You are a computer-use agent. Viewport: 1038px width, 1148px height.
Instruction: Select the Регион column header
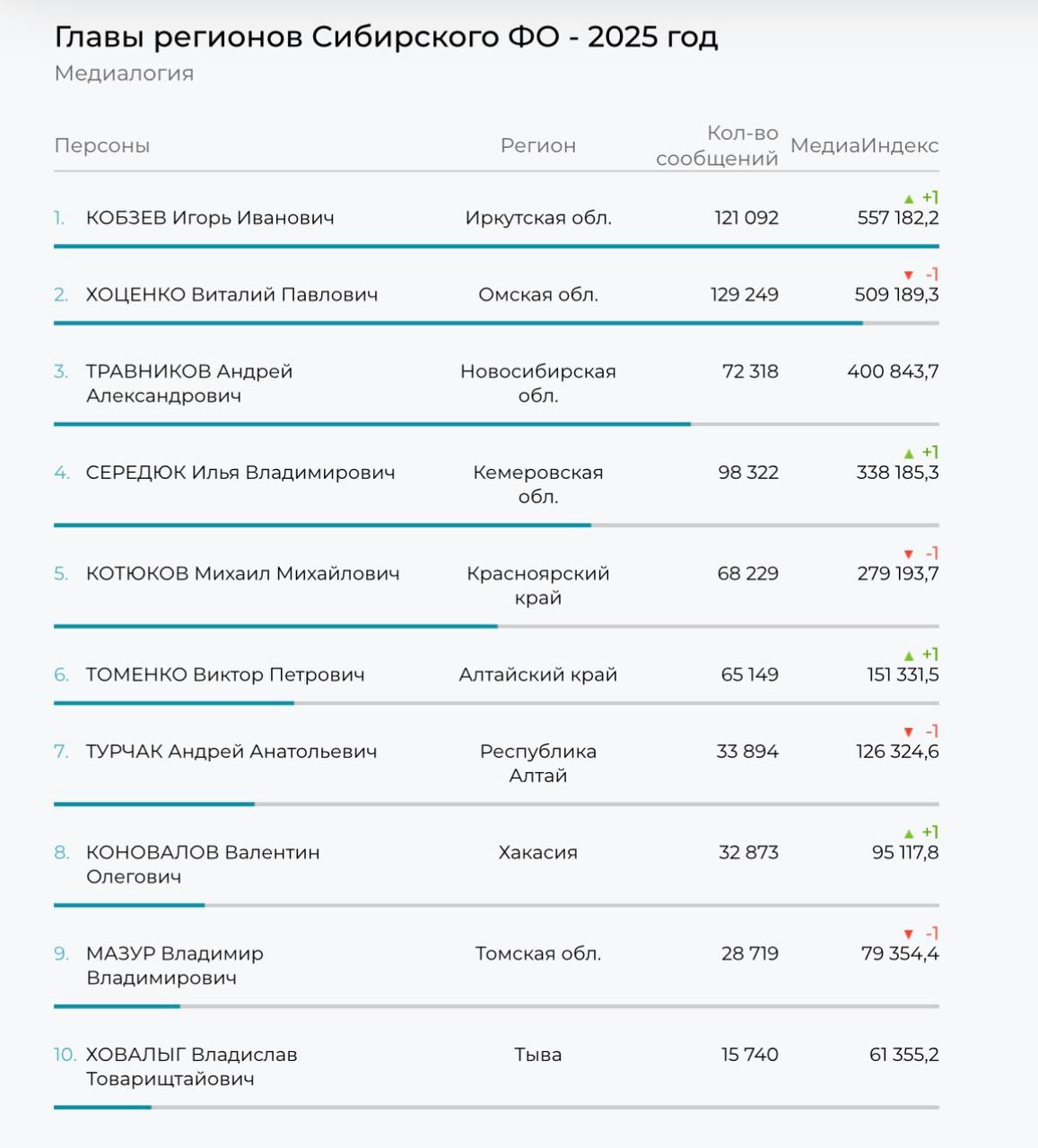click(x=537, y=145)
